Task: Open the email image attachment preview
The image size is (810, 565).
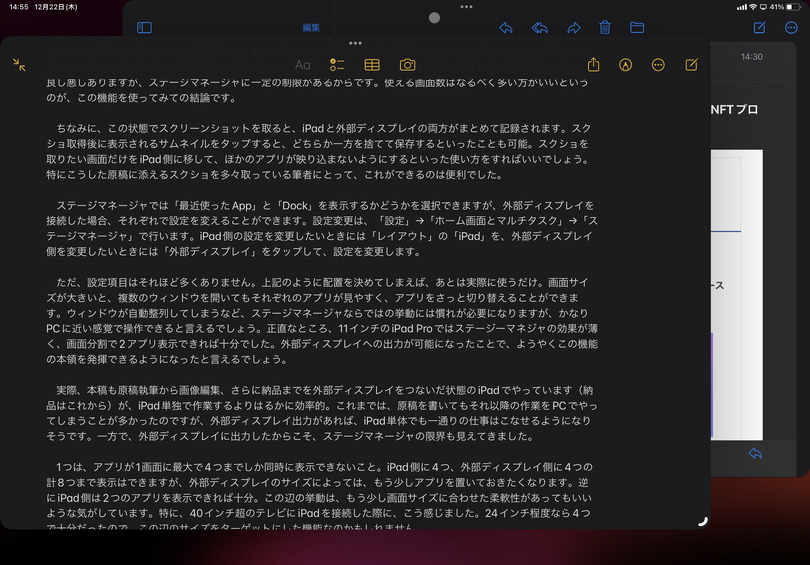Action: pyautogui.click(x=737, y=294)
